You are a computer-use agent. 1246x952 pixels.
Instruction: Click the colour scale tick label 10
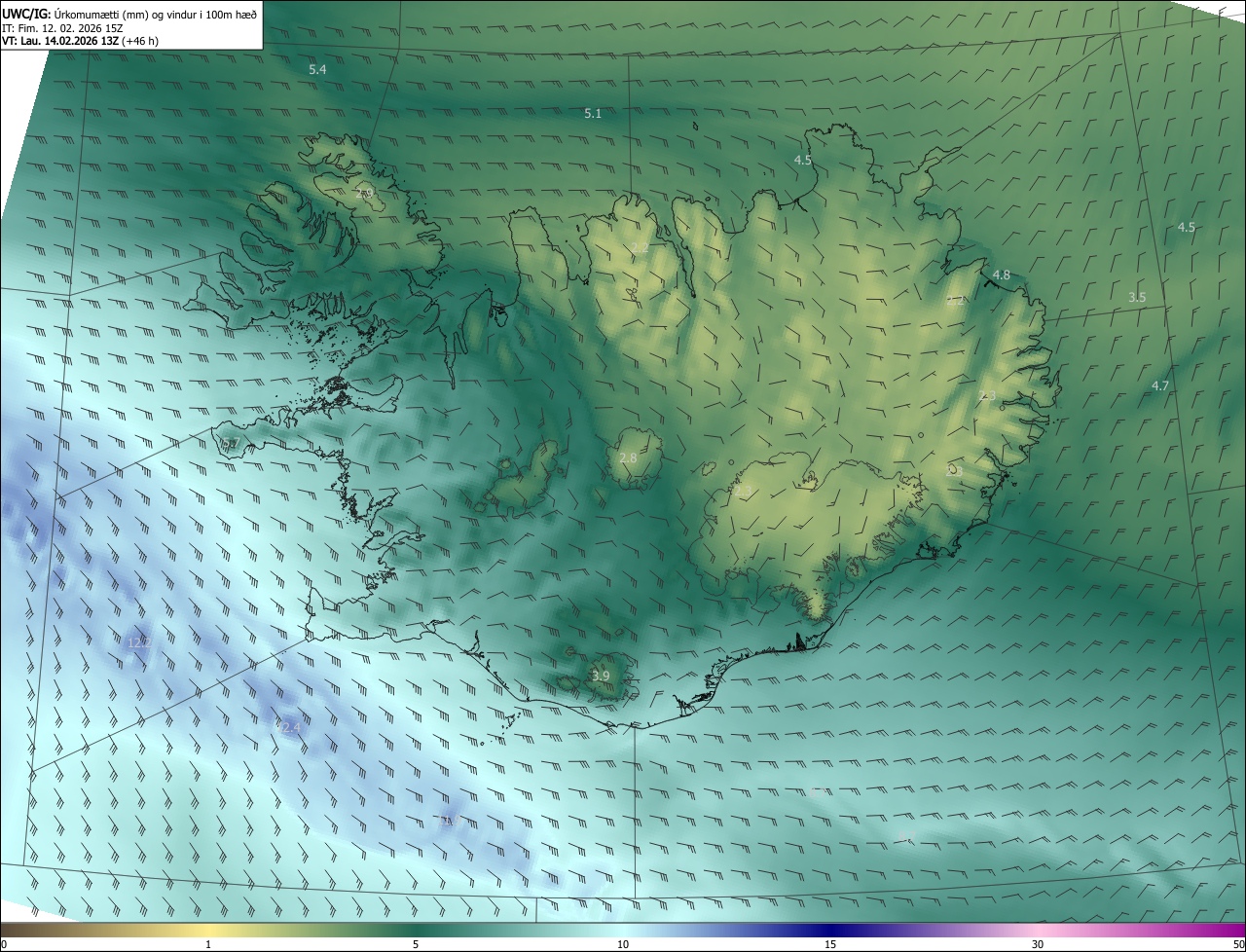click(623, 944)
